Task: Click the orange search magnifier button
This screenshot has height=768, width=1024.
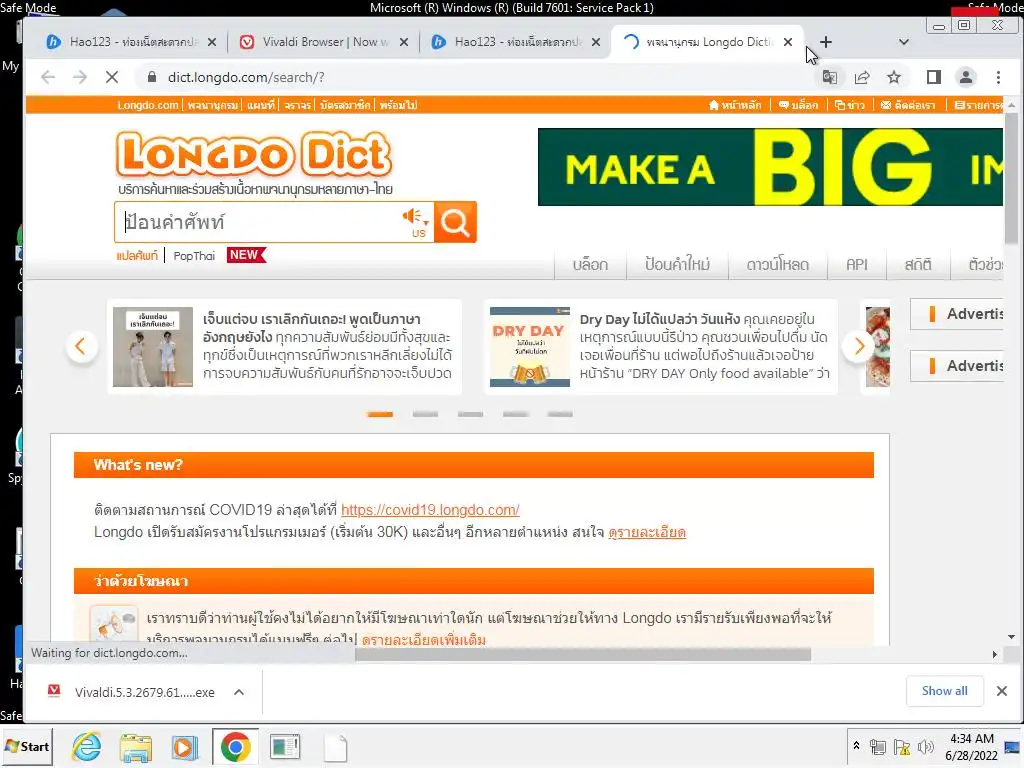Action: [x=455, y=222]
